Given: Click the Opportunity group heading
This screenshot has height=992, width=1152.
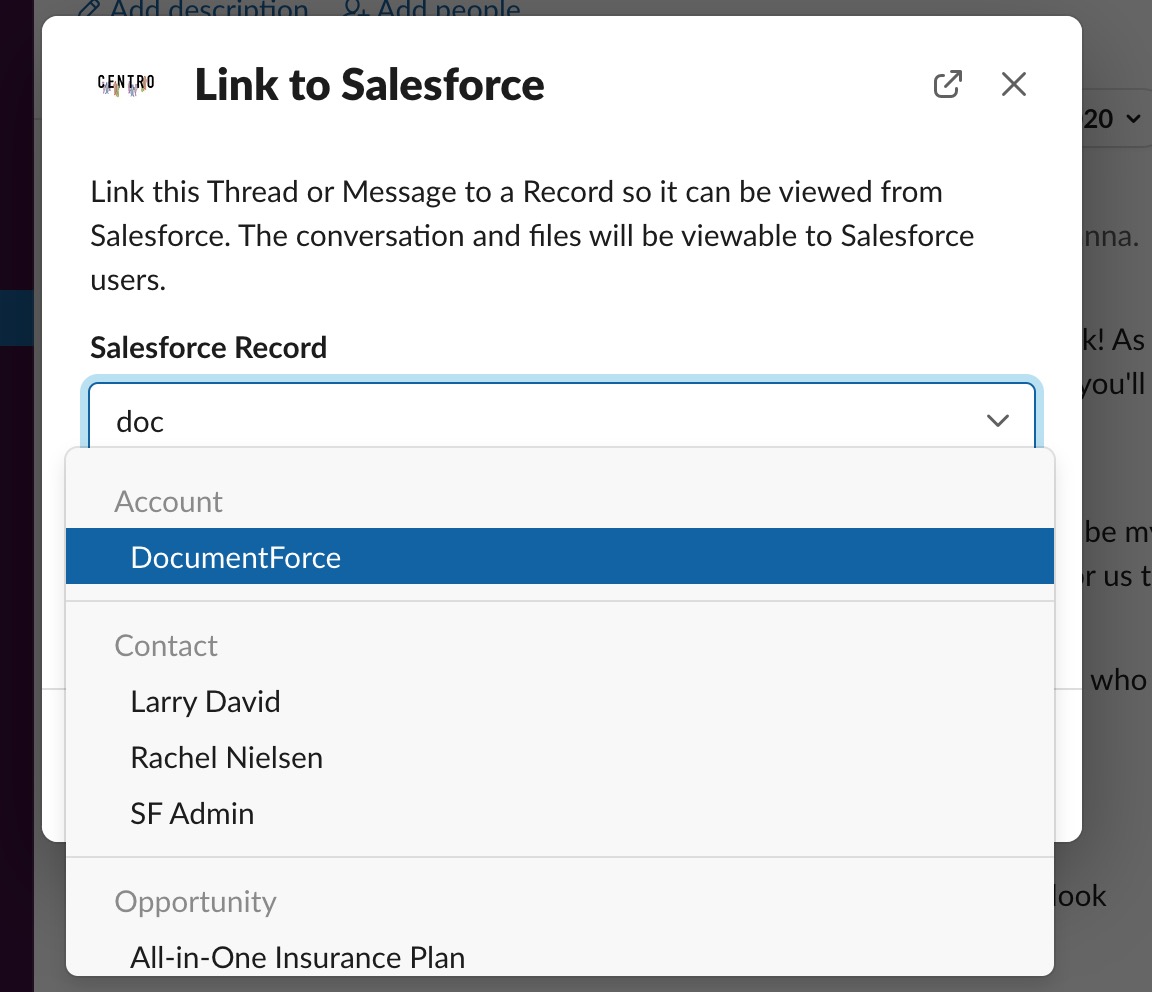Looking at the screenshot, I should [195, 902].
